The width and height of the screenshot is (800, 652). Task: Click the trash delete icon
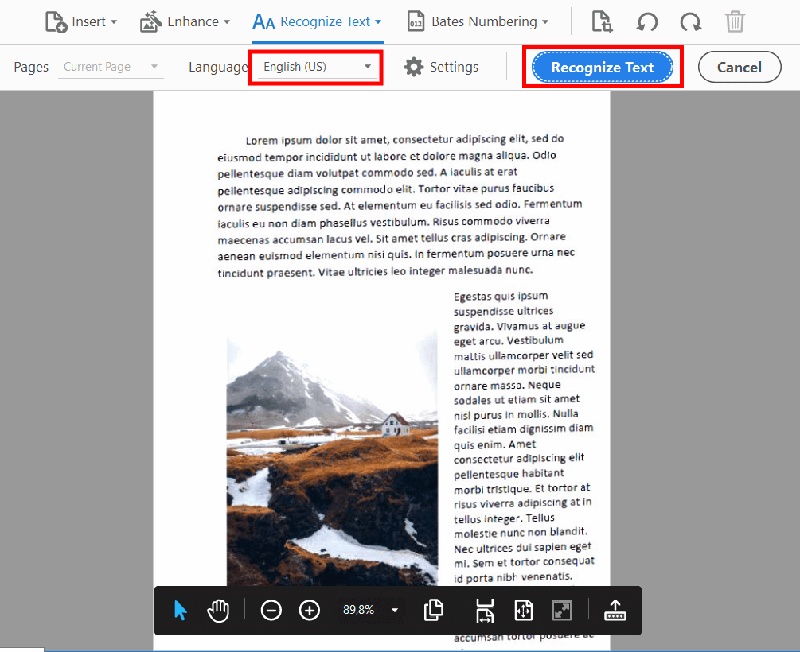pyautogui.click(x=735, y=21)
